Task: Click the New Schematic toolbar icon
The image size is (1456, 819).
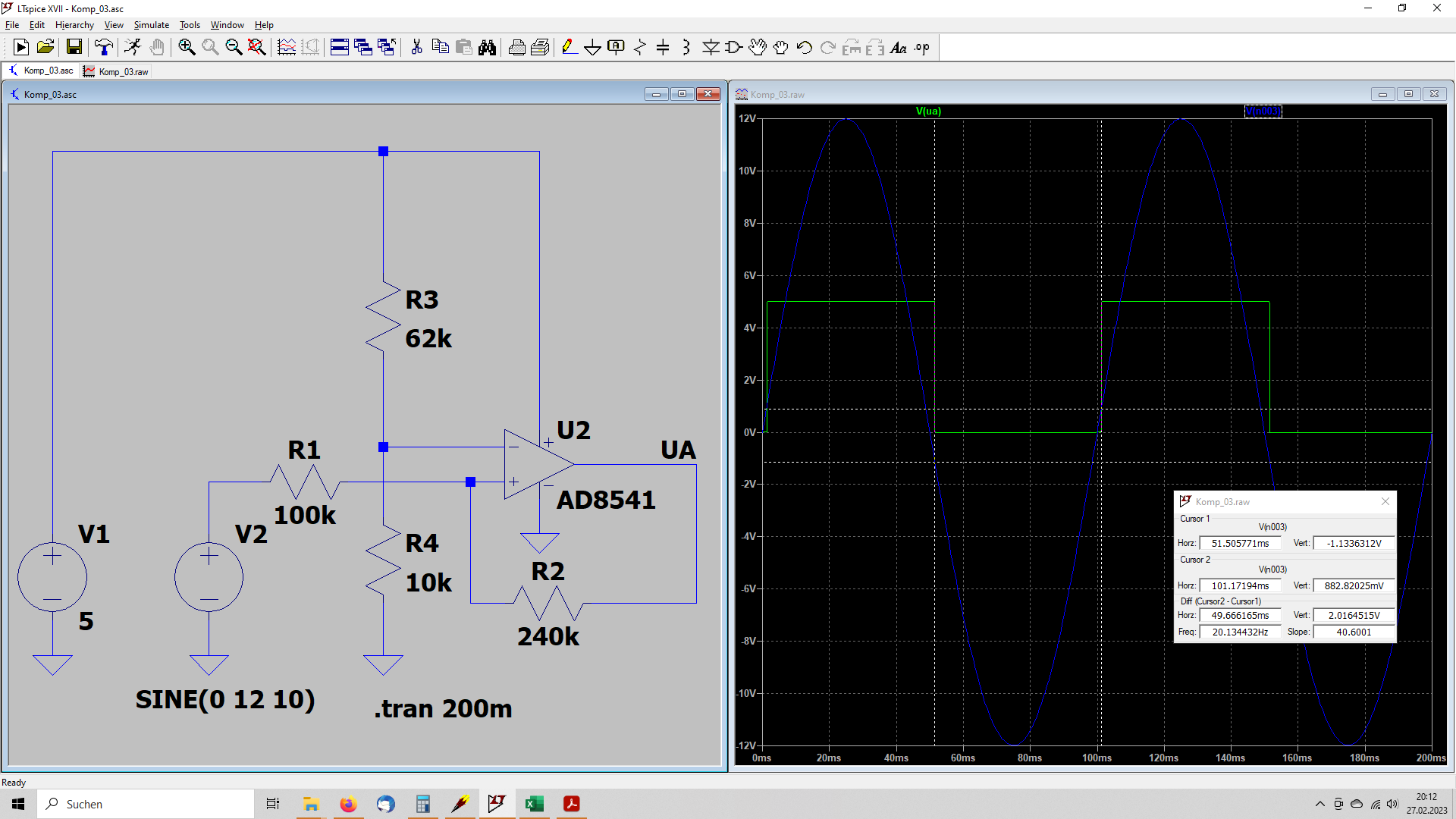Action: [x=21, y=48]
